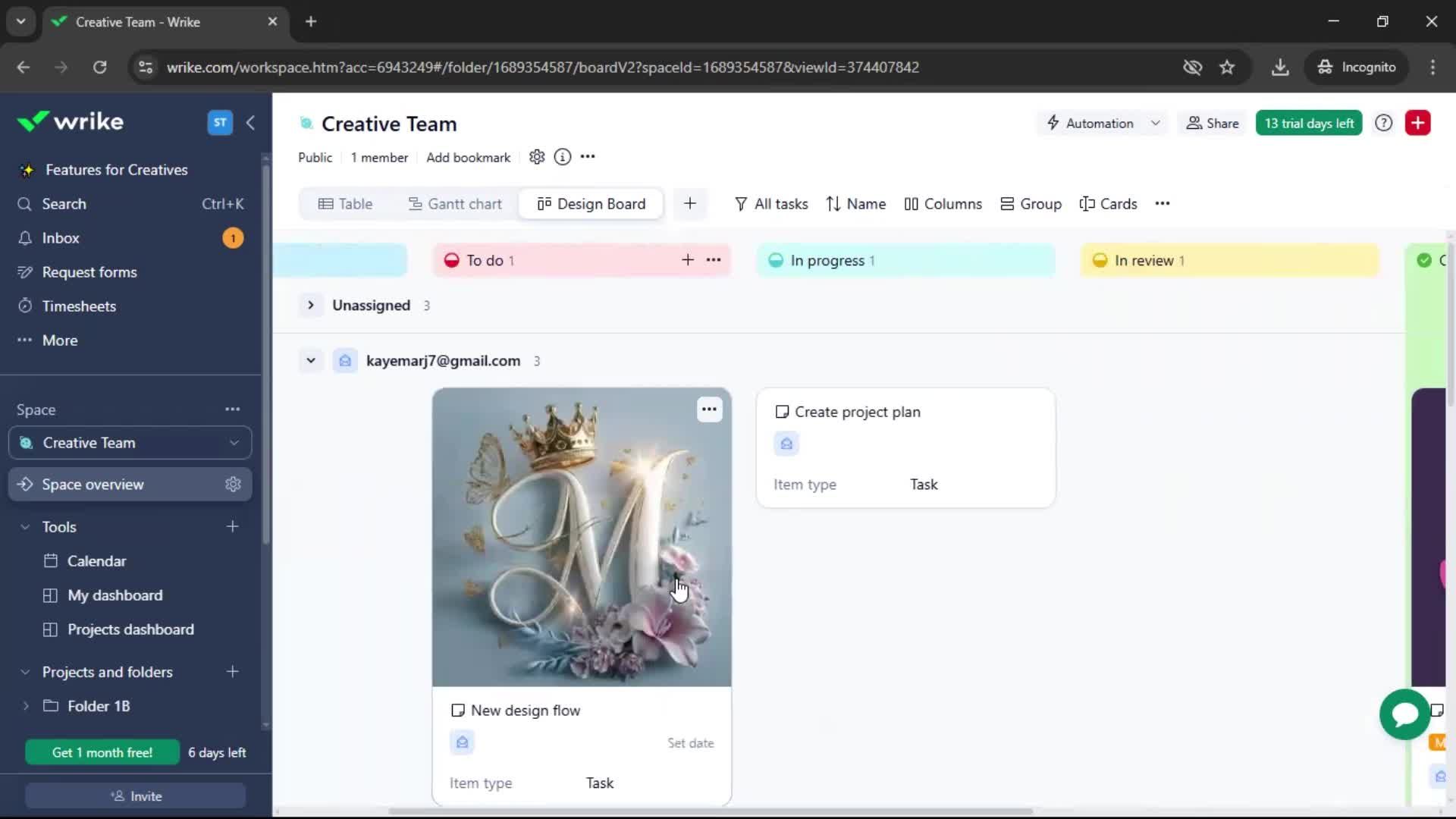Open Features for Creatives
Image resolution: width=1456 pixels, height=819 pixels.
coord(116,170)
